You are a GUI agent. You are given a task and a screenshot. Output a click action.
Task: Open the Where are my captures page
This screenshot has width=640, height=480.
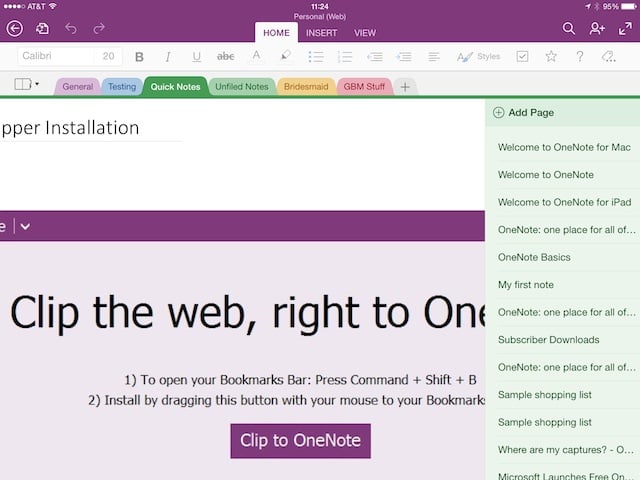click(x=563, y=450)
